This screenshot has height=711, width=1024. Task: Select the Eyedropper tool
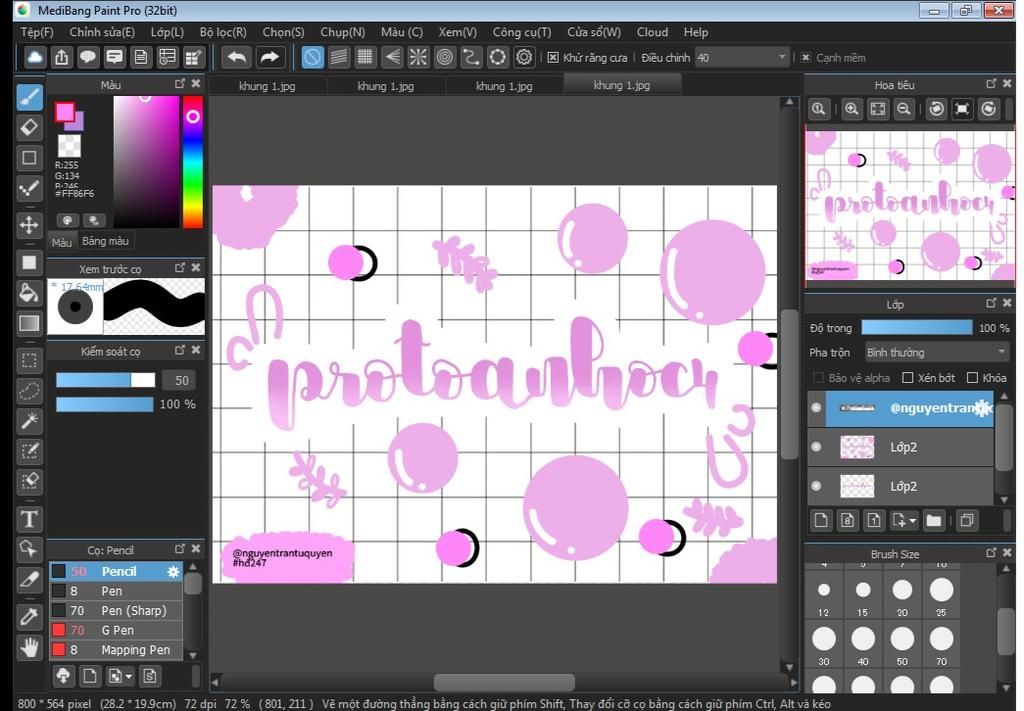point(29,616)
